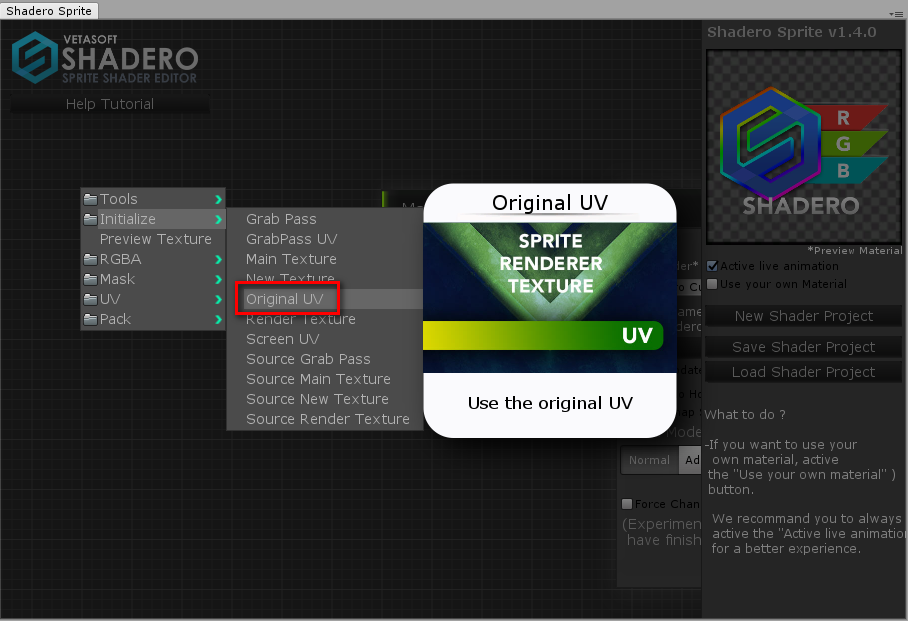This screenshot has width=908, height=621.
Task: Select the Normal blend mode button
Action: point(649,461)
